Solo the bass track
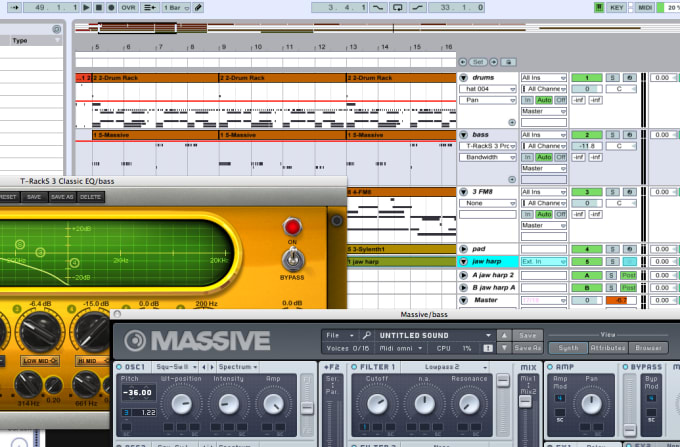This screenshot has width=680, height=447. [612, 135]
